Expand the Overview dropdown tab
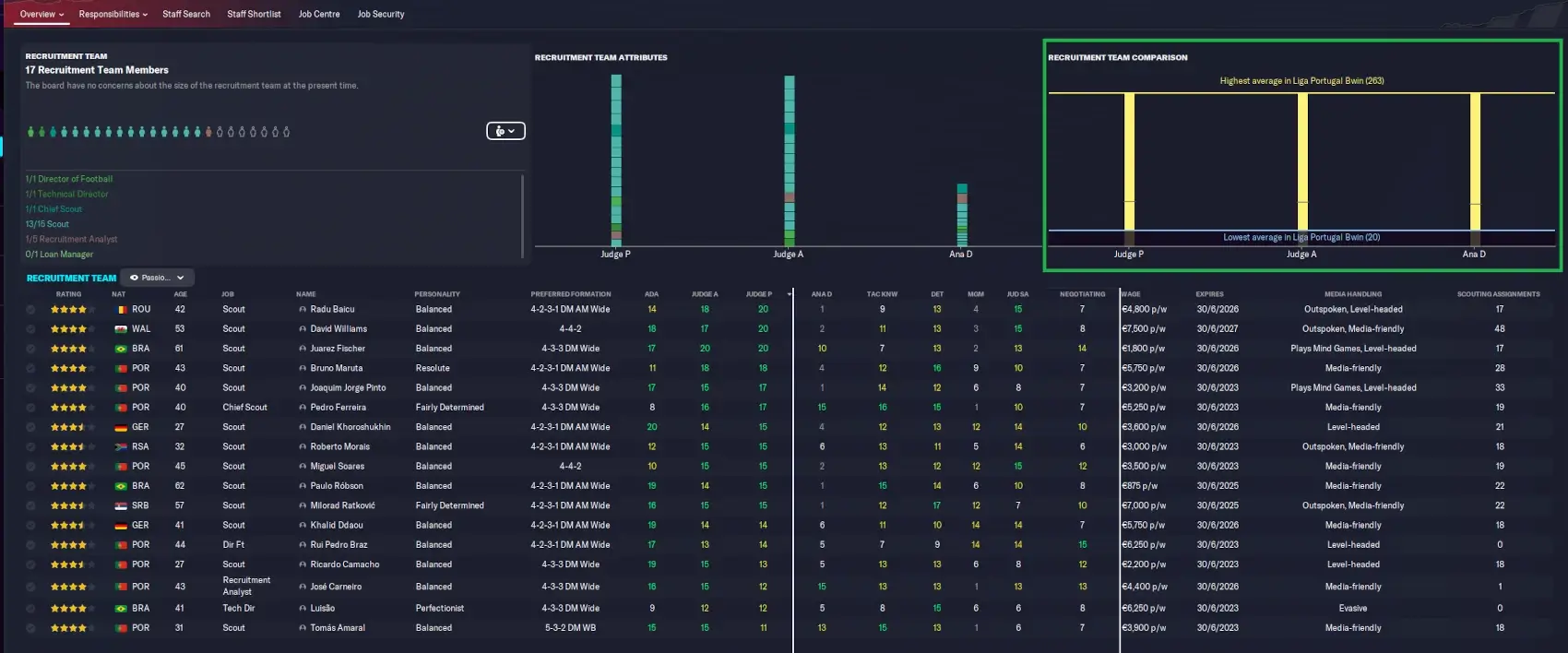The image size is (1568, 653). [x=42, y=14]
